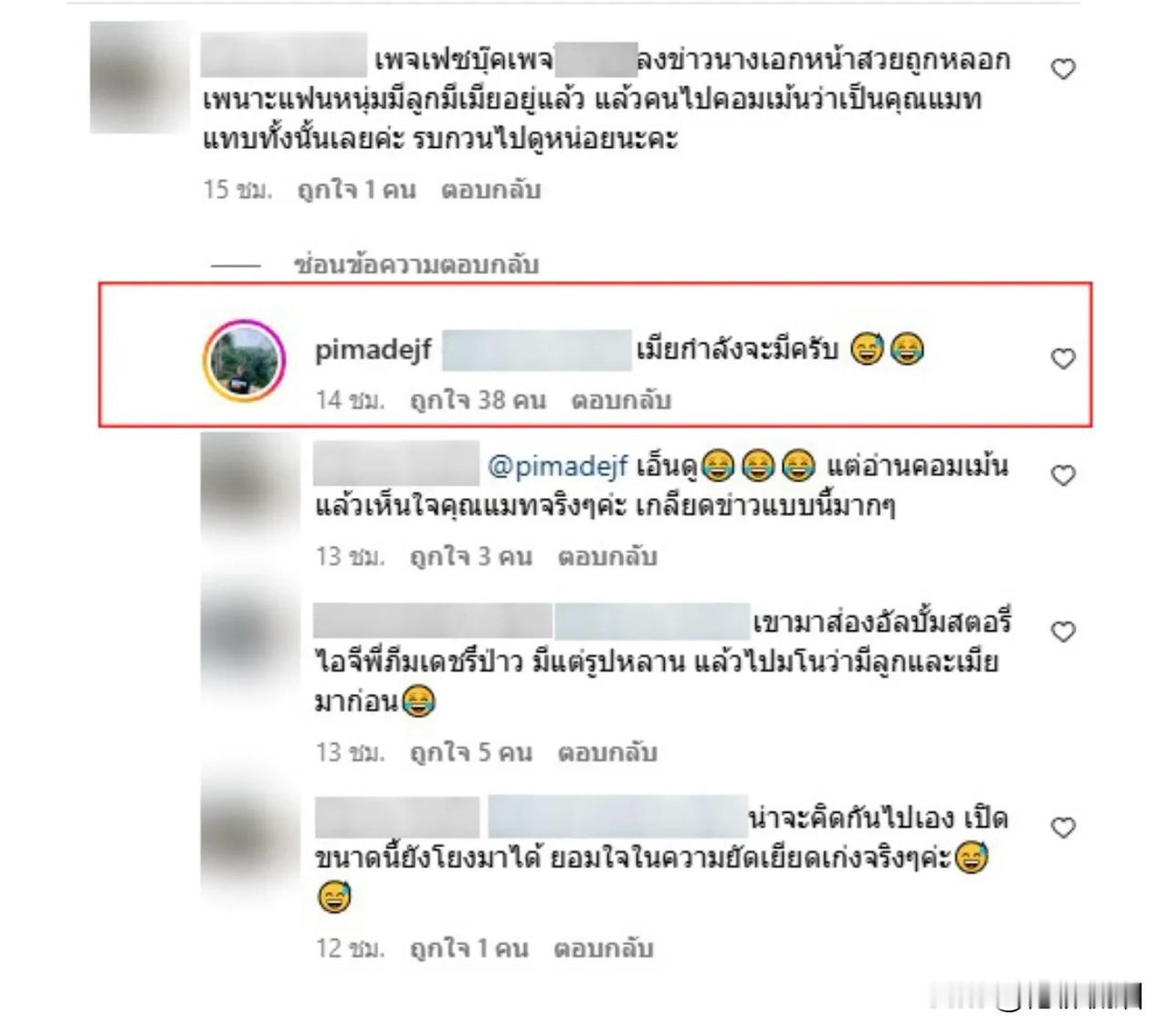
Task: Show who liked ถูกใจ 3 คน
Action: click(471, 556)
